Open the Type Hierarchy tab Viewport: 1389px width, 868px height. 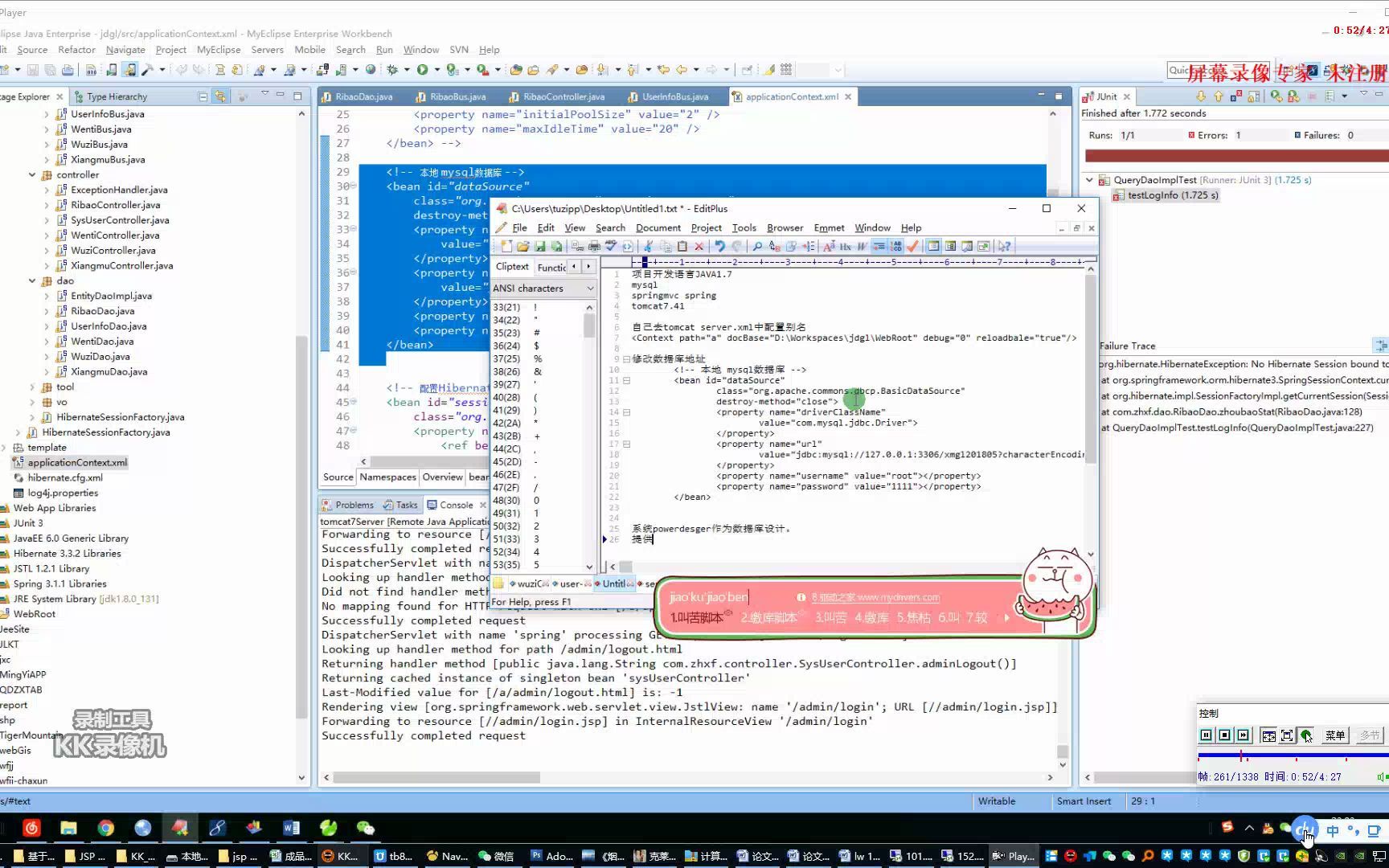(110, 96)
